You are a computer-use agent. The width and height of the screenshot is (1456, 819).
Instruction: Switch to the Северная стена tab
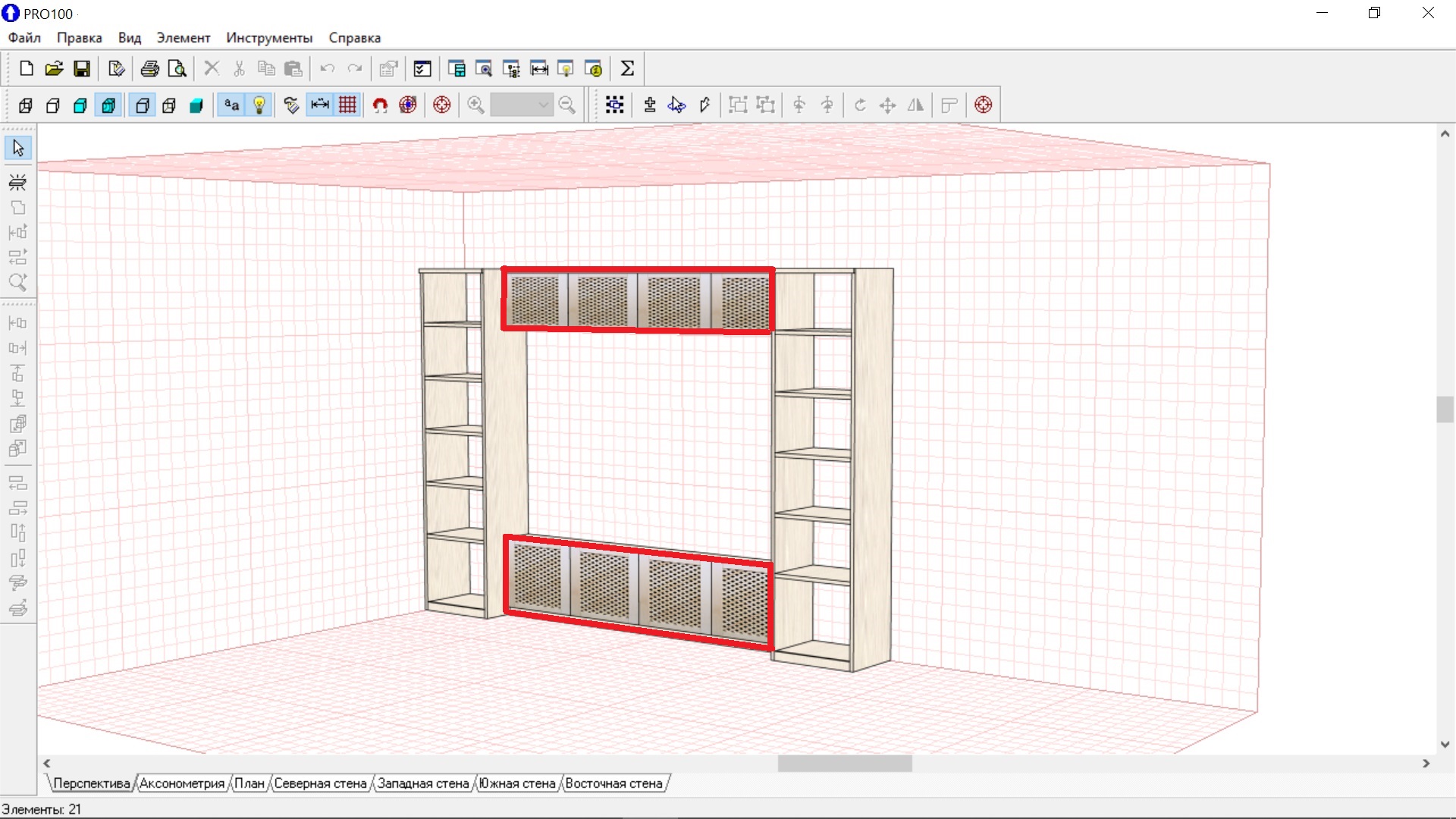click(x=319, y=783)
